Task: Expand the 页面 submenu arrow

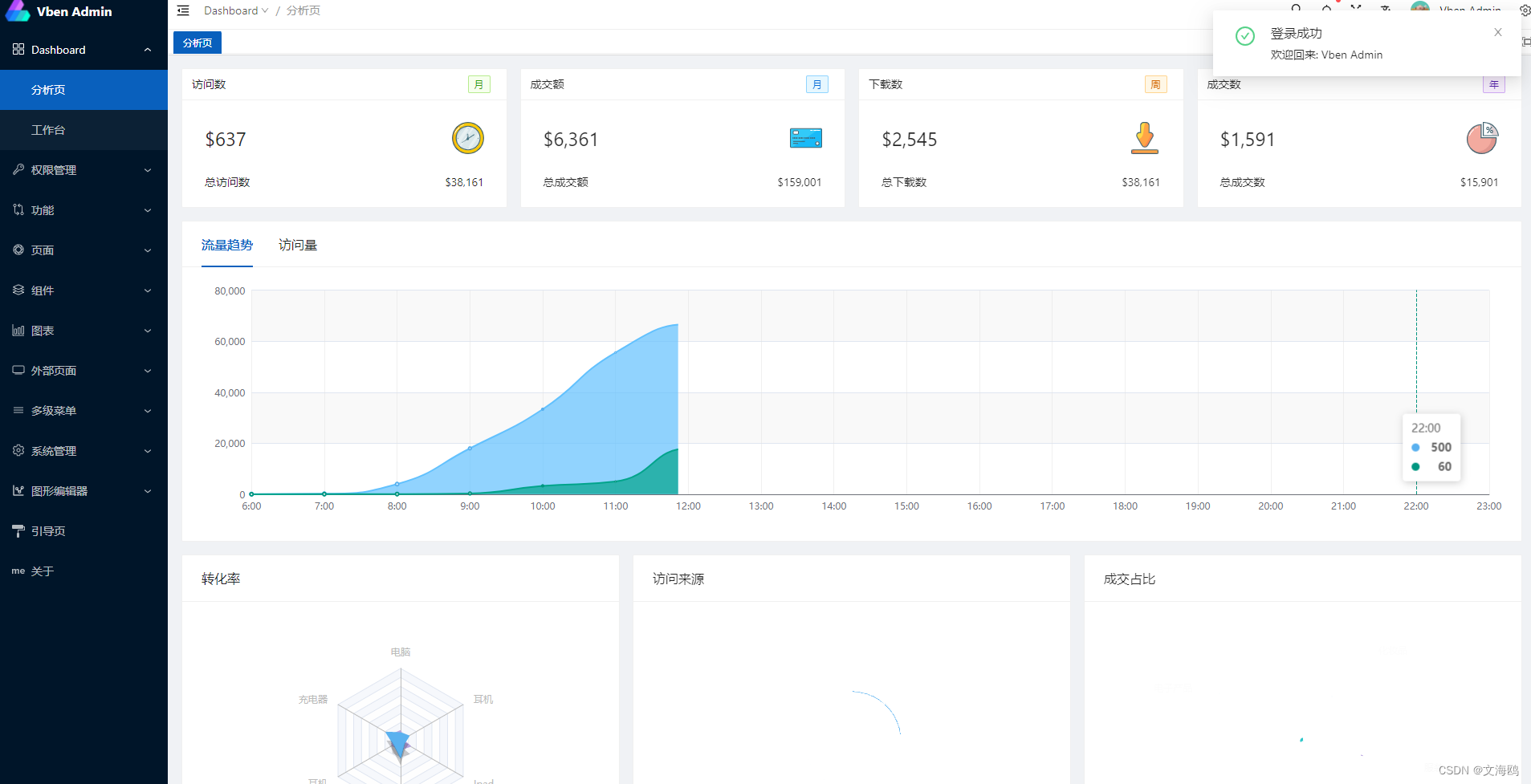Action: (x=148, y=250)
